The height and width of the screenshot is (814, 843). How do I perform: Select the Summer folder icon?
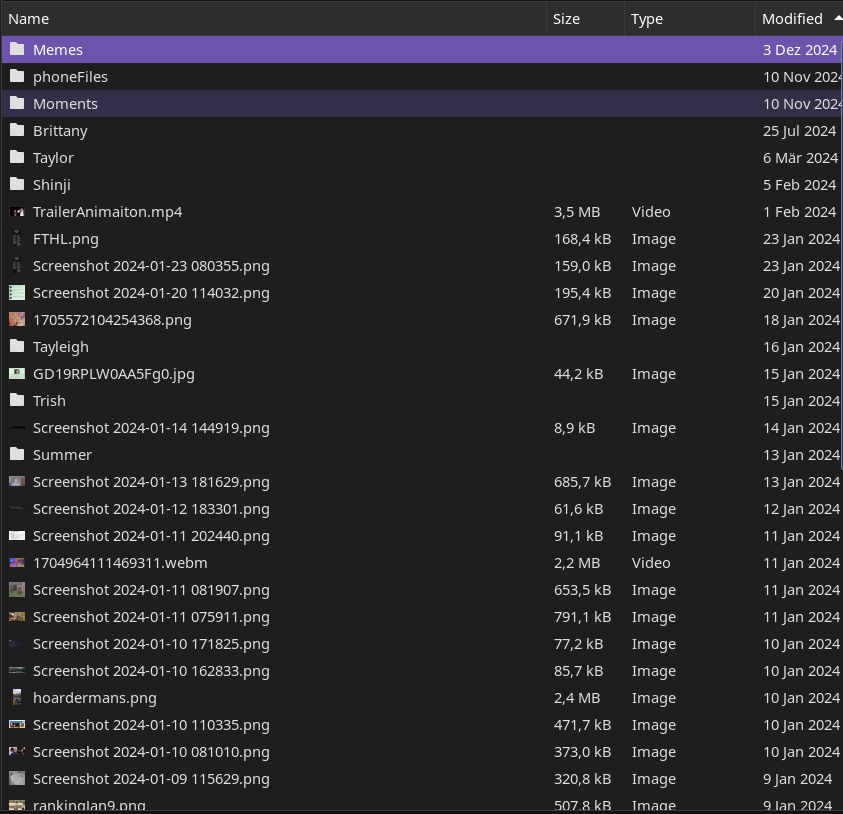(17, 454)
